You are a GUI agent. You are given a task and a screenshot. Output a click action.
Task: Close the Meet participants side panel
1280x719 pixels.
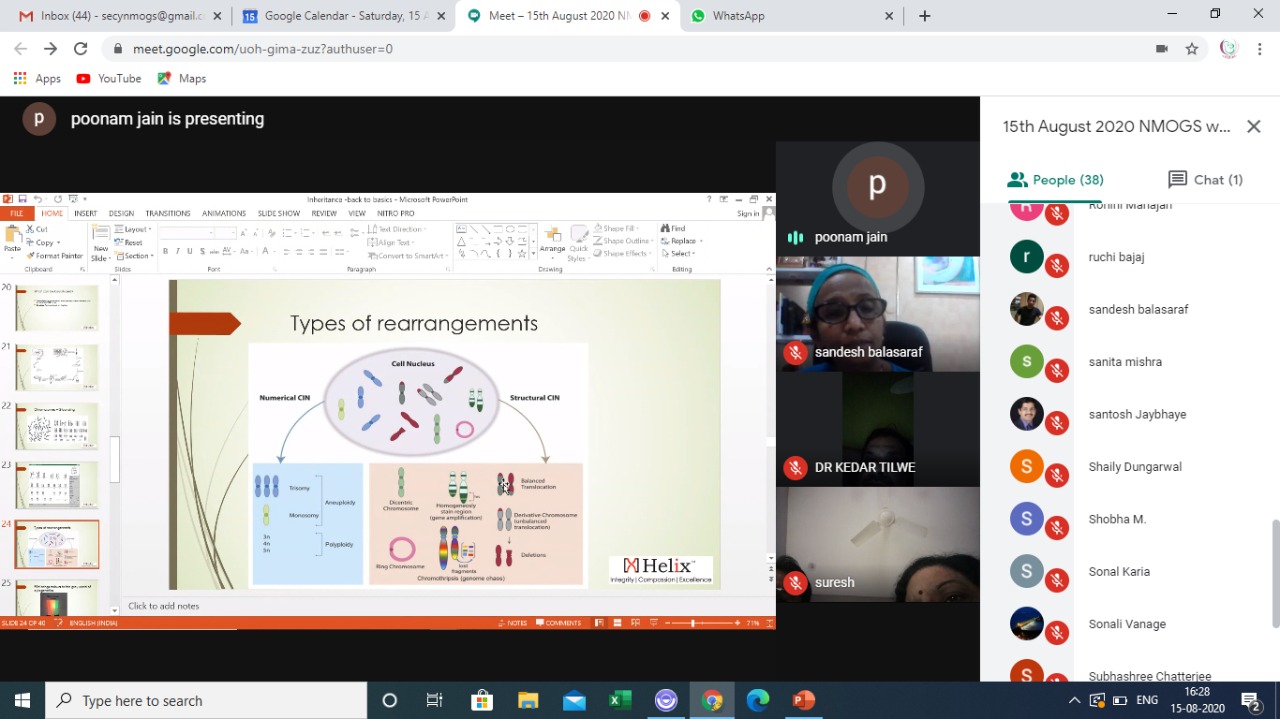click(x=1253, y=126)
